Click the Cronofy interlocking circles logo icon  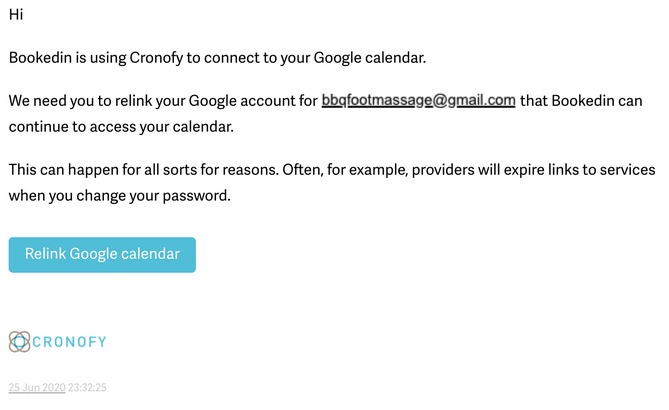(19, 342)
